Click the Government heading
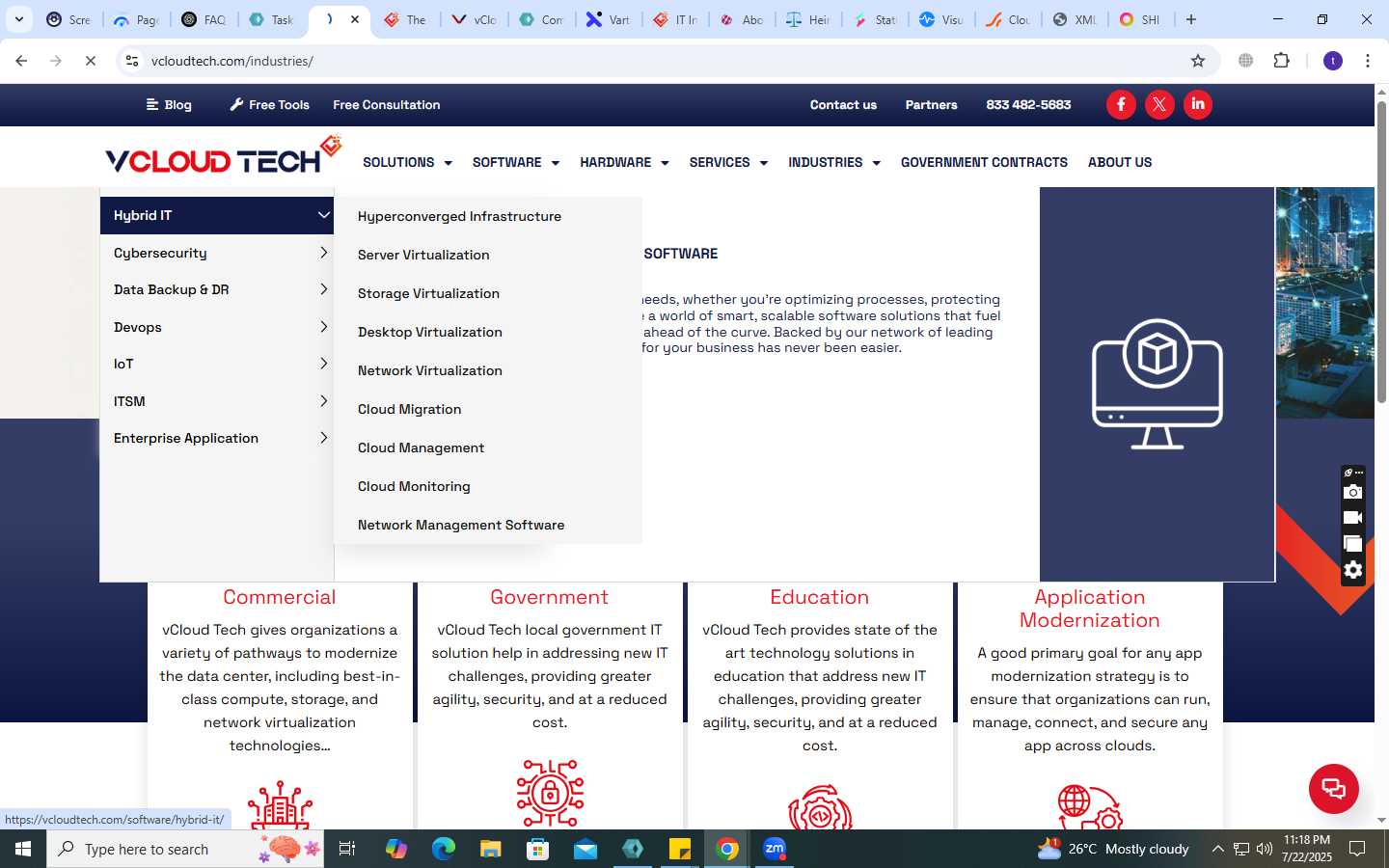 550,597
